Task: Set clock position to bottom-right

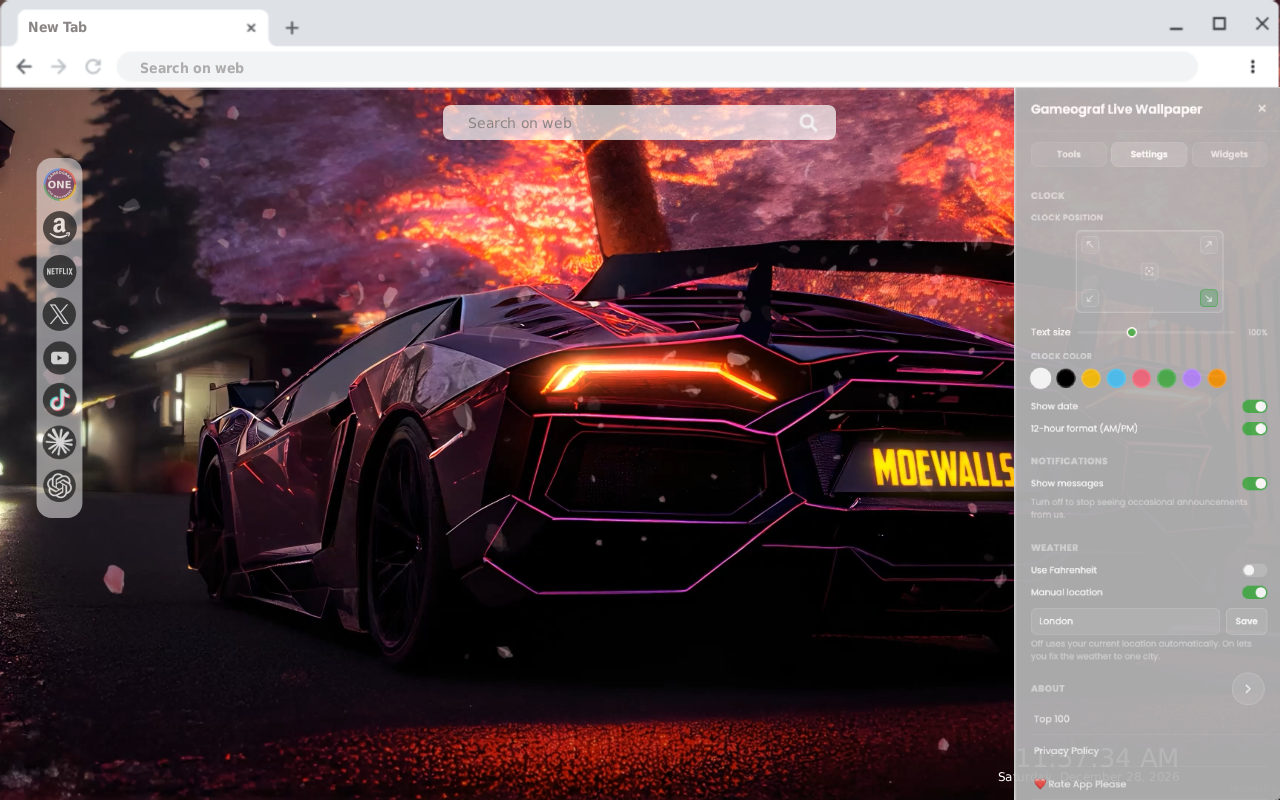Action: click(x=1209, y=298)
